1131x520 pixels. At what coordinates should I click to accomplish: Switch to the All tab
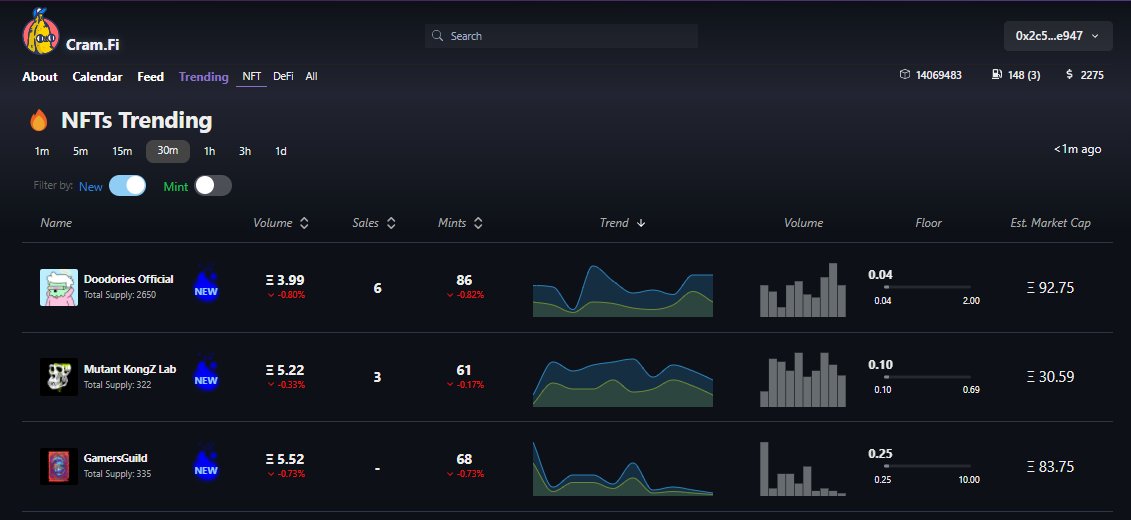click(x=312, y=76)
